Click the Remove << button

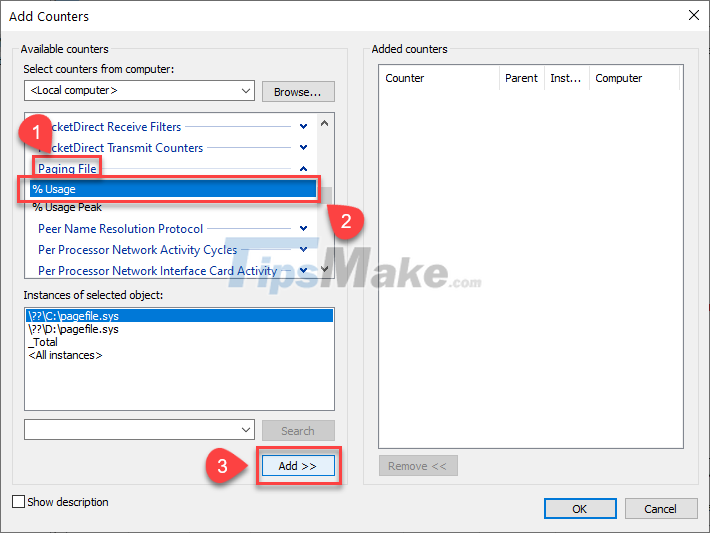click(x=418, y=466)
